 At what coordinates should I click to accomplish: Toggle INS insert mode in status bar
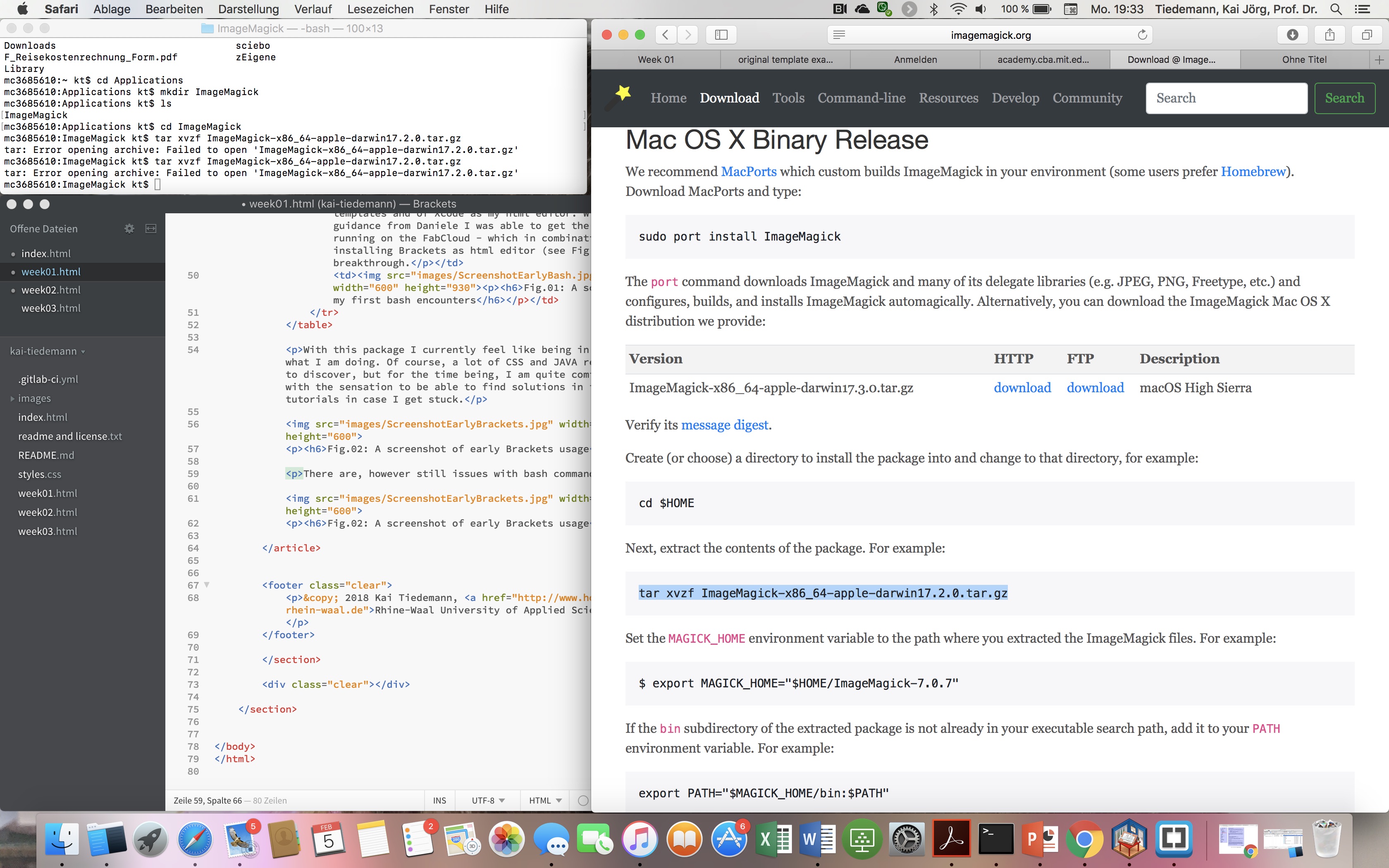click(439, 800)
